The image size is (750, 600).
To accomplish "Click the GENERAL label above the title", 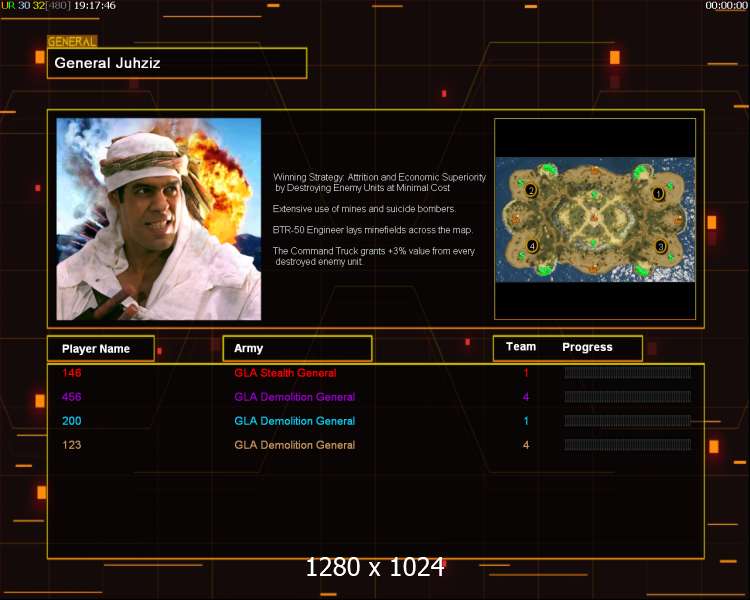I will [x=72, y=42].
